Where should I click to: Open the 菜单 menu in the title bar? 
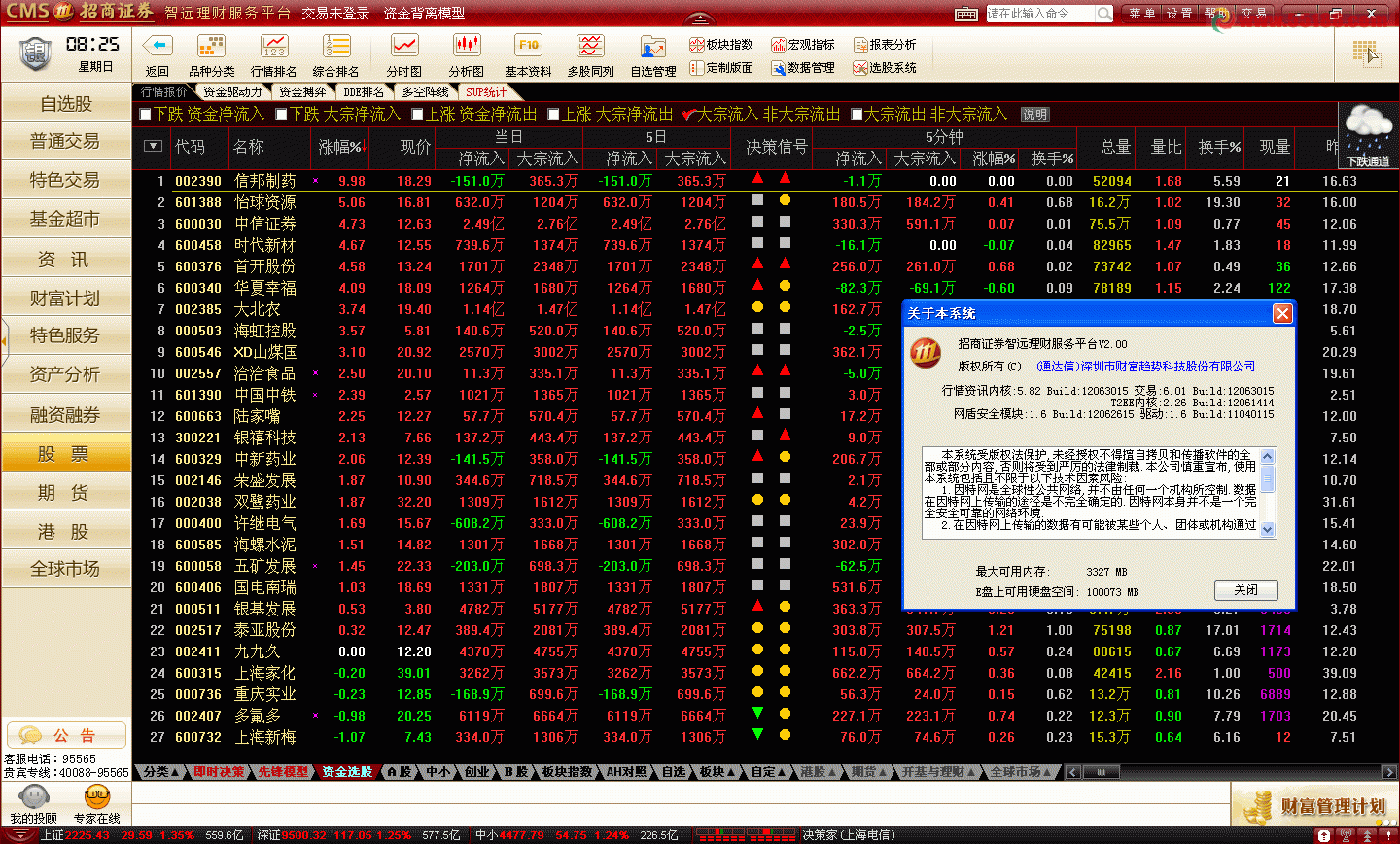click(x=1142, y=14)
